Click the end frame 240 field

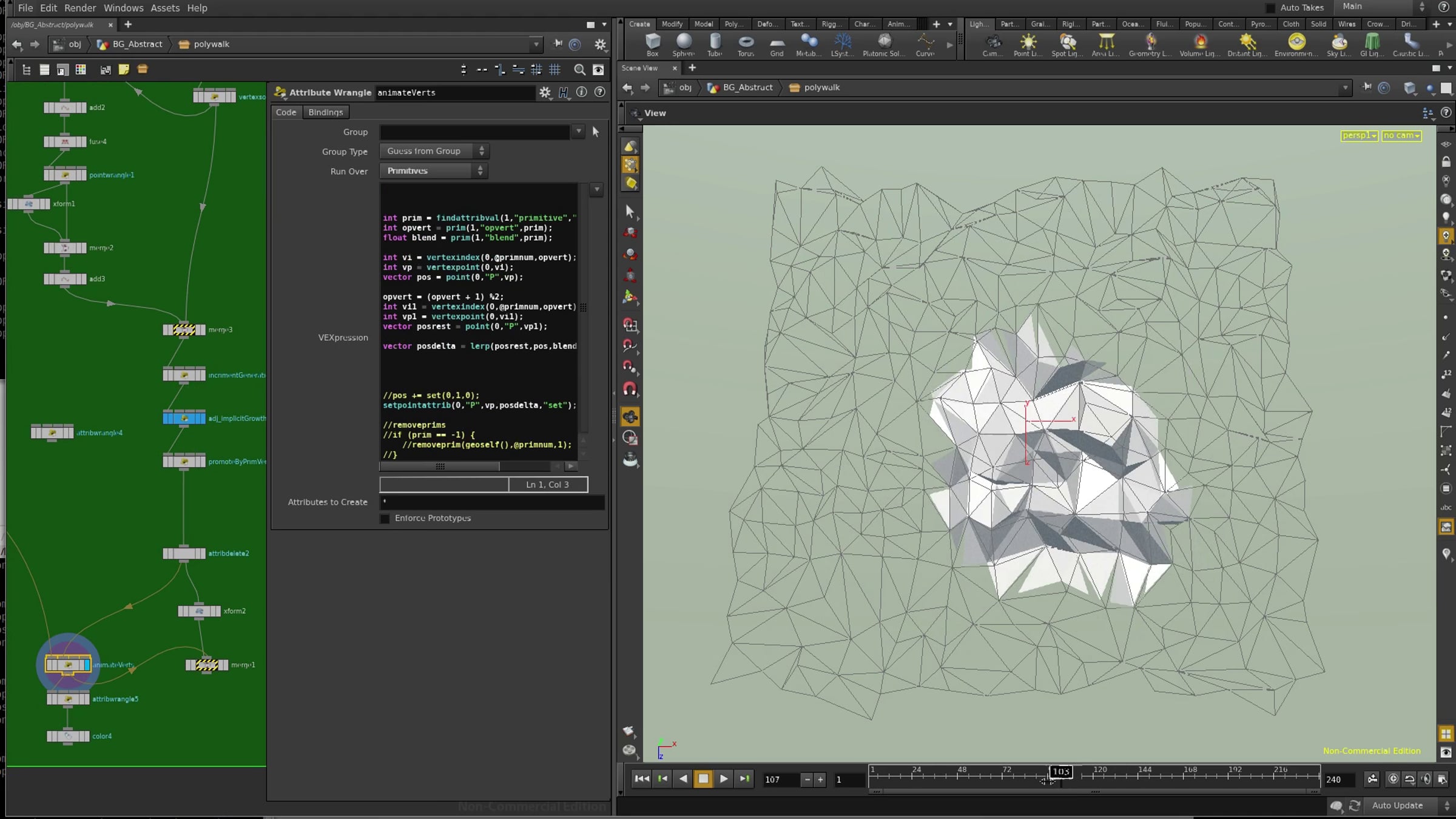coord(1338,780)
